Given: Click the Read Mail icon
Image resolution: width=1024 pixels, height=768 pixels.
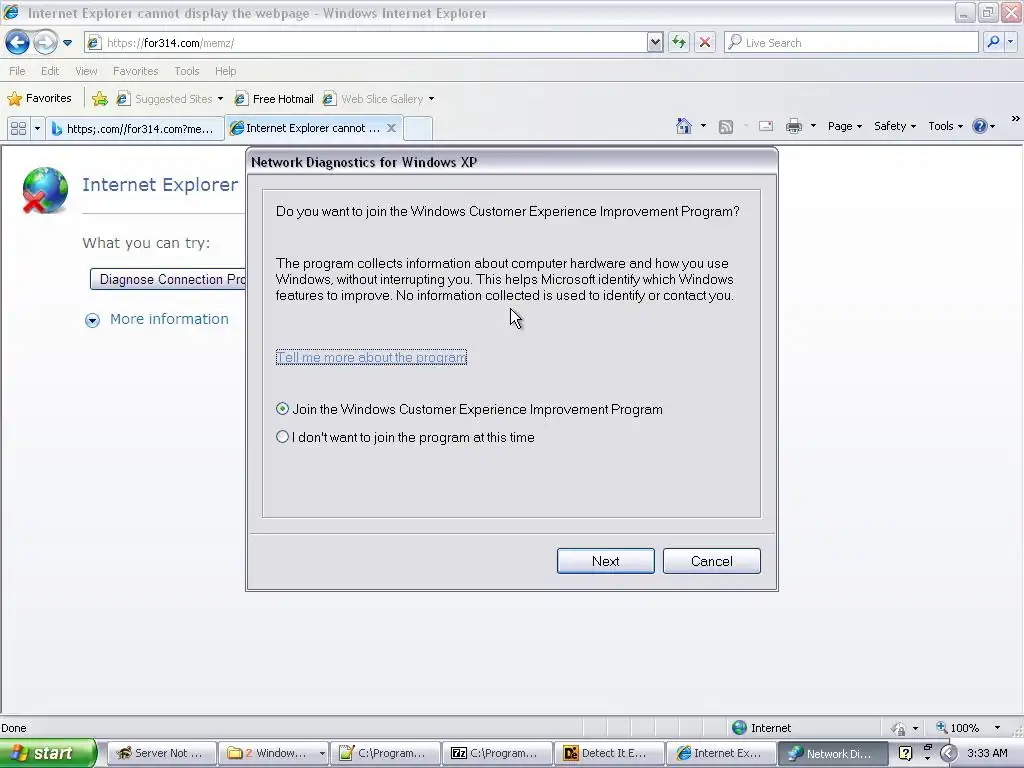Looking at the screenshot, I should coord(766,126).
